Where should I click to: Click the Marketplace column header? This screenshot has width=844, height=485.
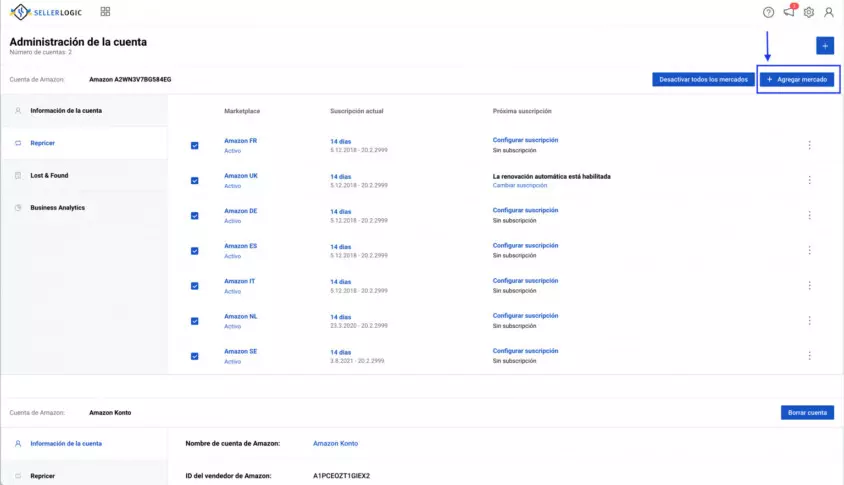click(x=242, y=111)
